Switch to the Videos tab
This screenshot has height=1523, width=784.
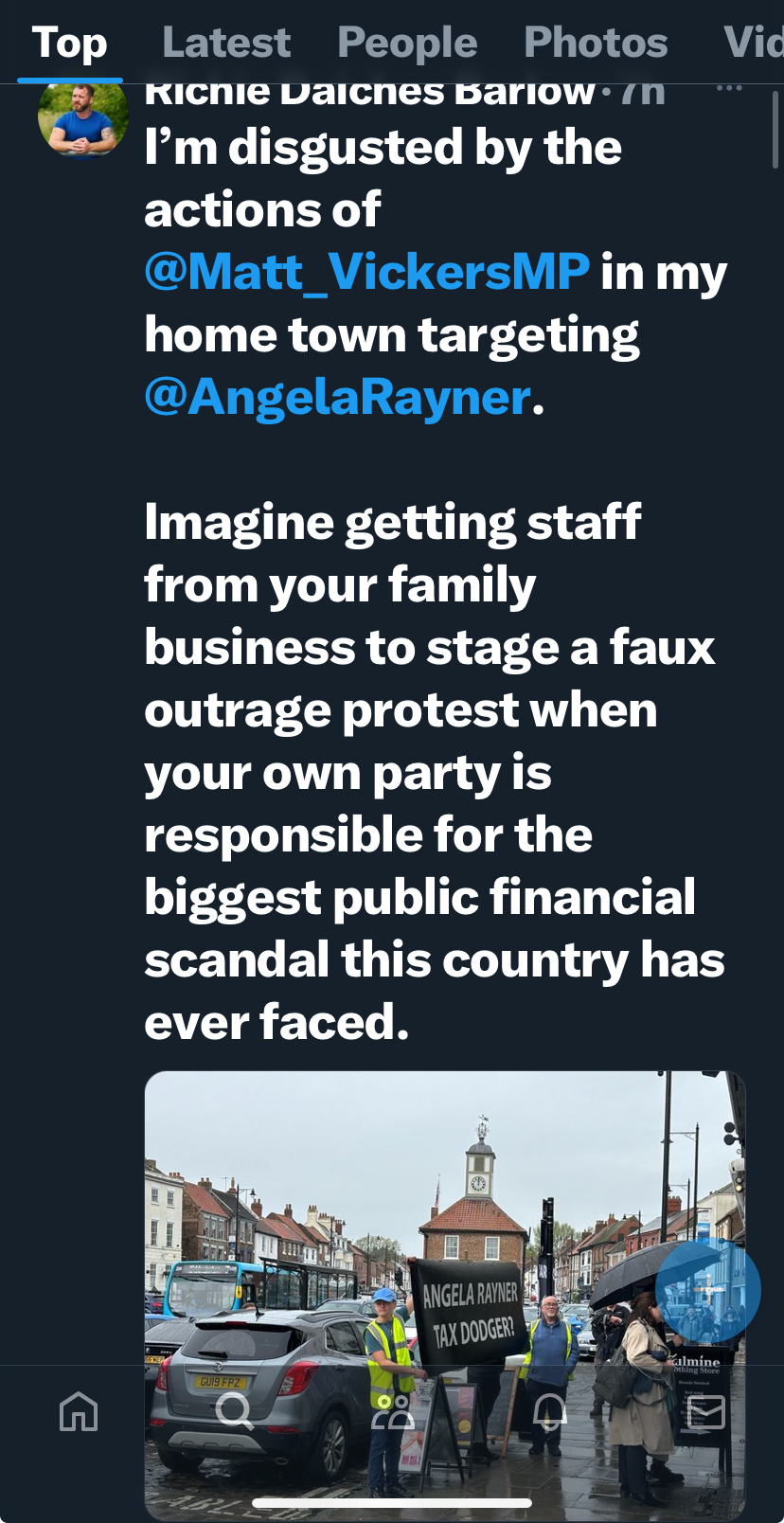coord(753,43)
